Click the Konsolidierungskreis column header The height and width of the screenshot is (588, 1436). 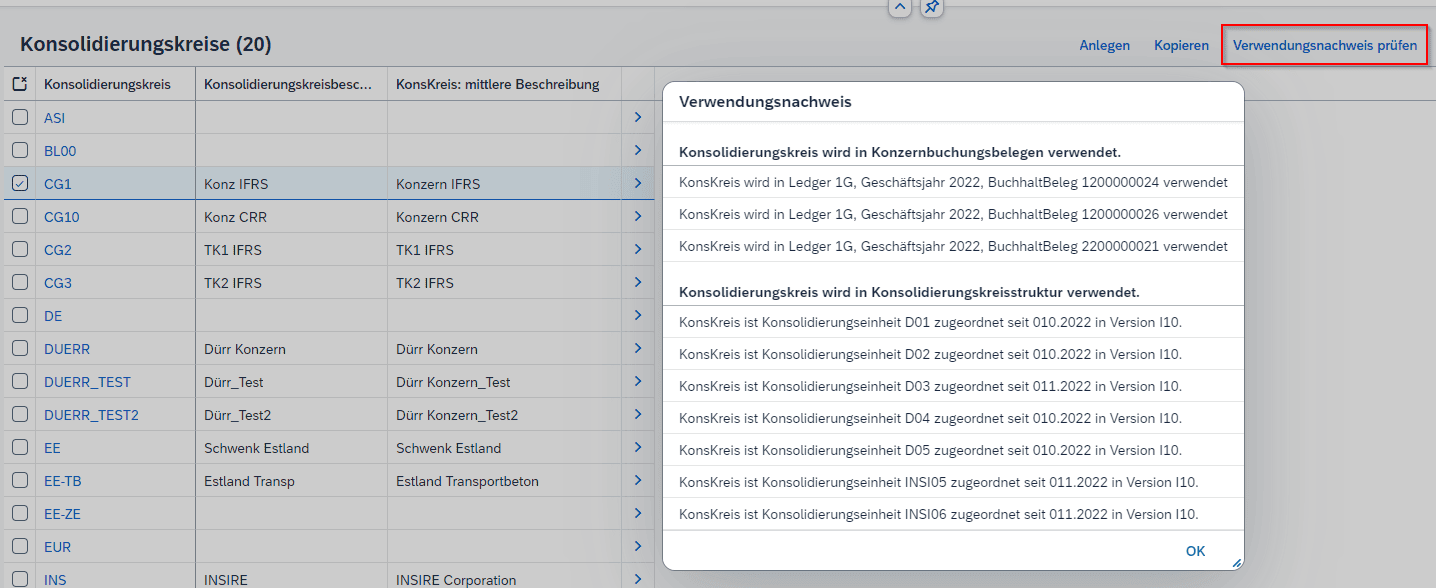pyautogui.click(x=107, y=84)
